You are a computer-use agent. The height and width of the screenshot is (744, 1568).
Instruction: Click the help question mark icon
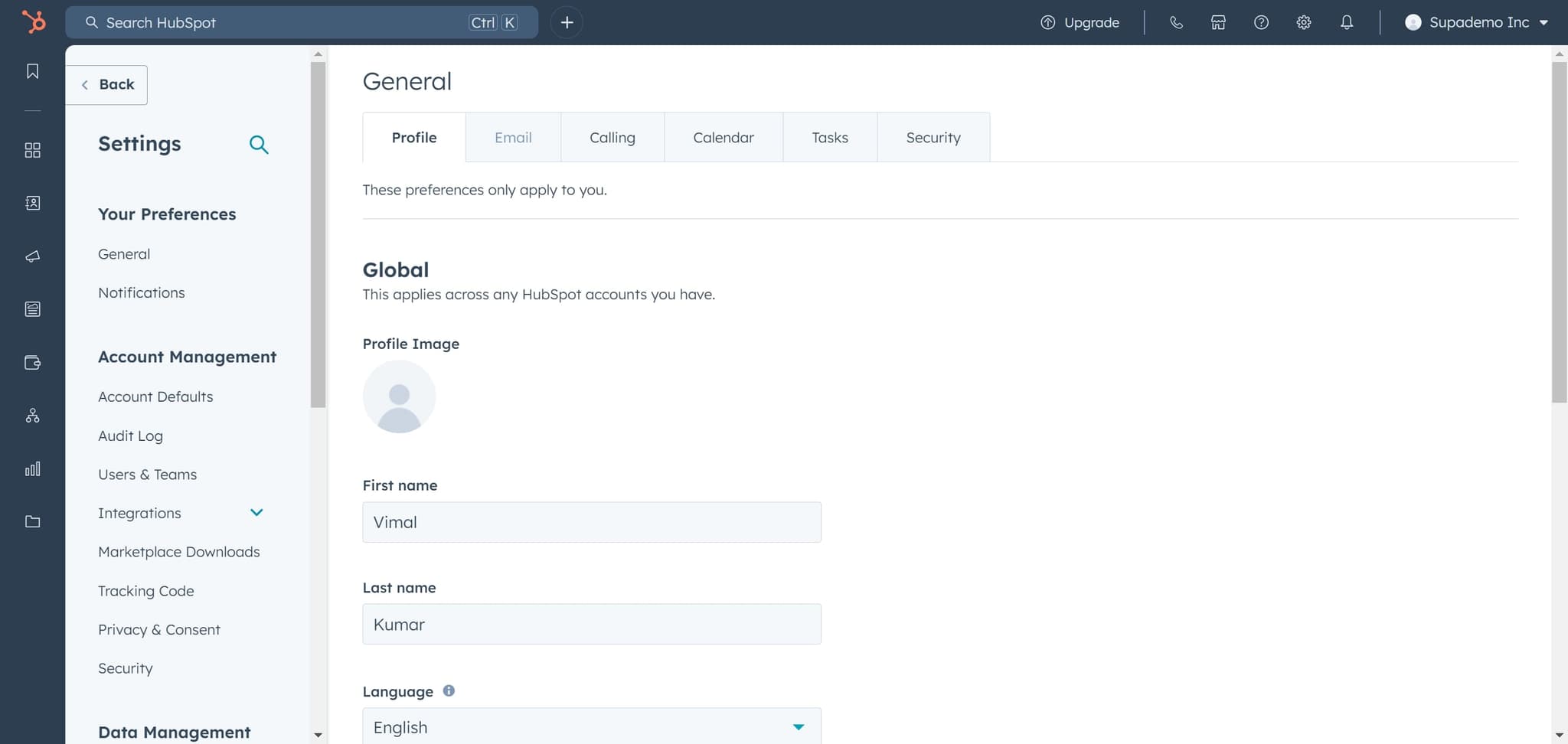coord(1261,22)
